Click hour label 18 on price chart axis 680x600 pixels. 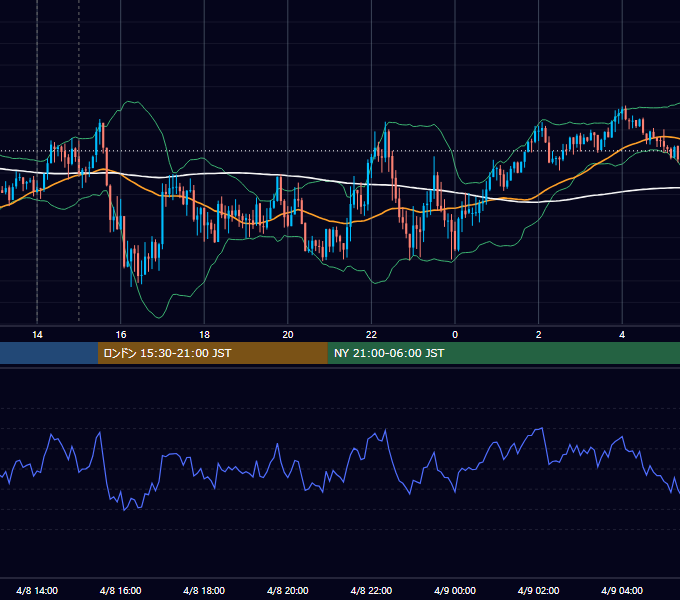(204, 335)
